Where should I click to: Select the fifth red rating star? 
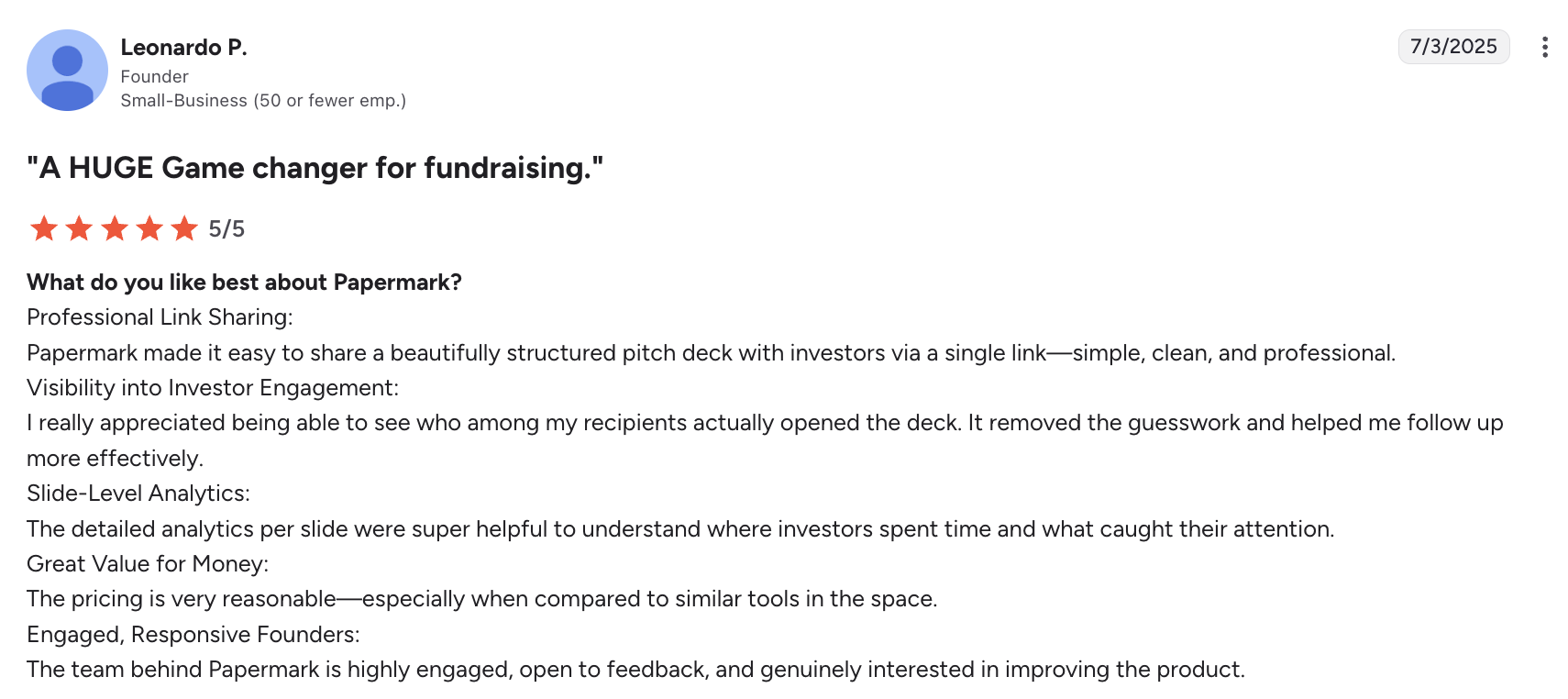(186, 228)
